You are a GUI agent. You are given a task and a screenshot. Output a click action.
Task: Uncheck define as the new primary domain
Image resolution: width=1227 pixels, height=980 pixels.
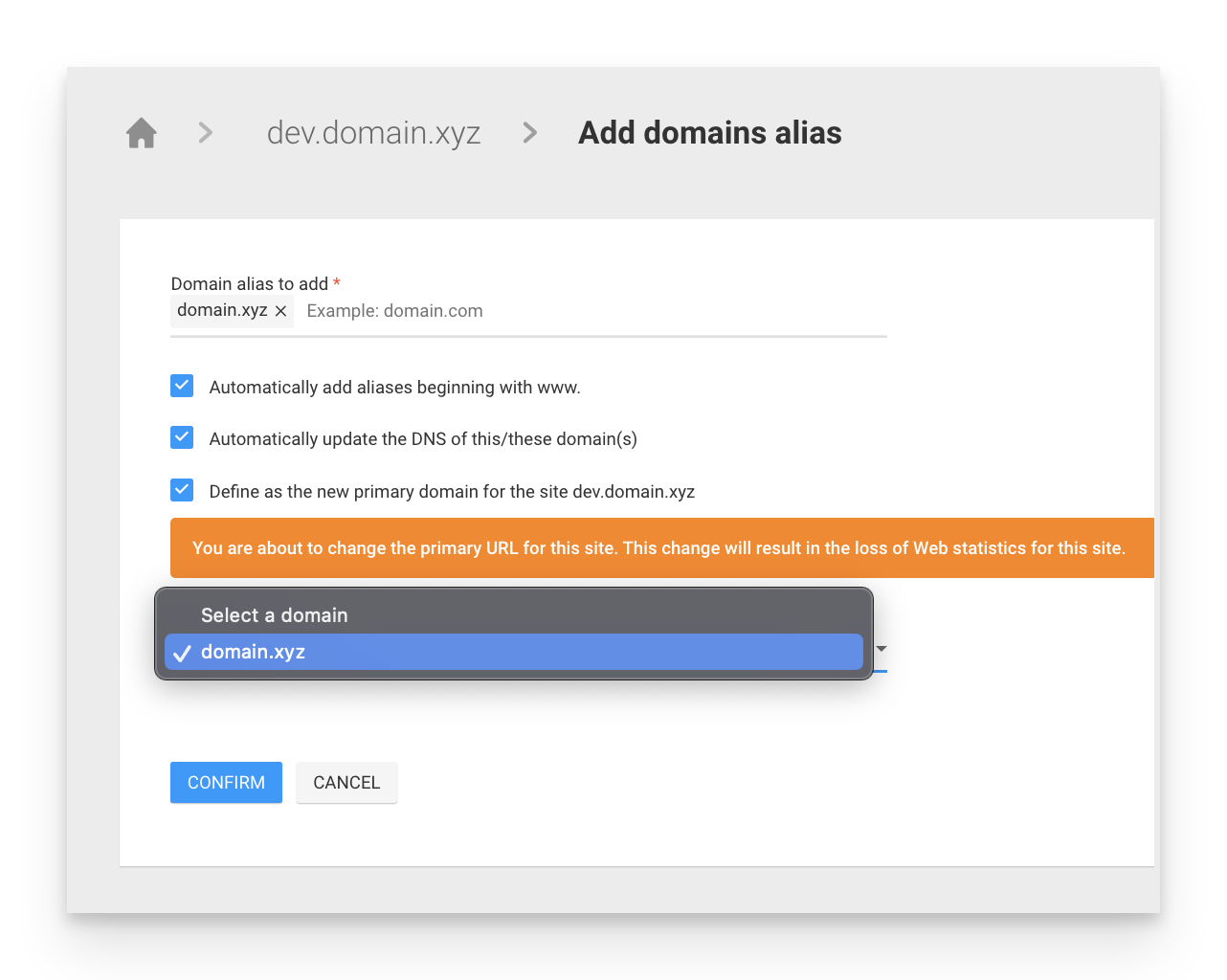tap(182, 489)
